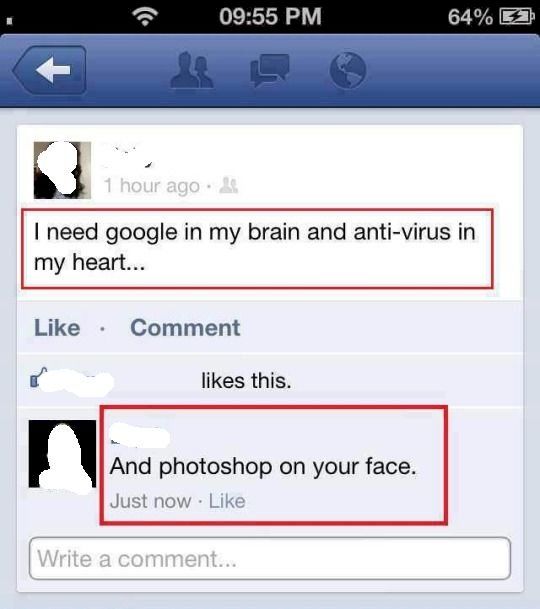Tap the commenter's name above the comment
Viewport: 540px width, 609px height.
[x=140, y=435]
